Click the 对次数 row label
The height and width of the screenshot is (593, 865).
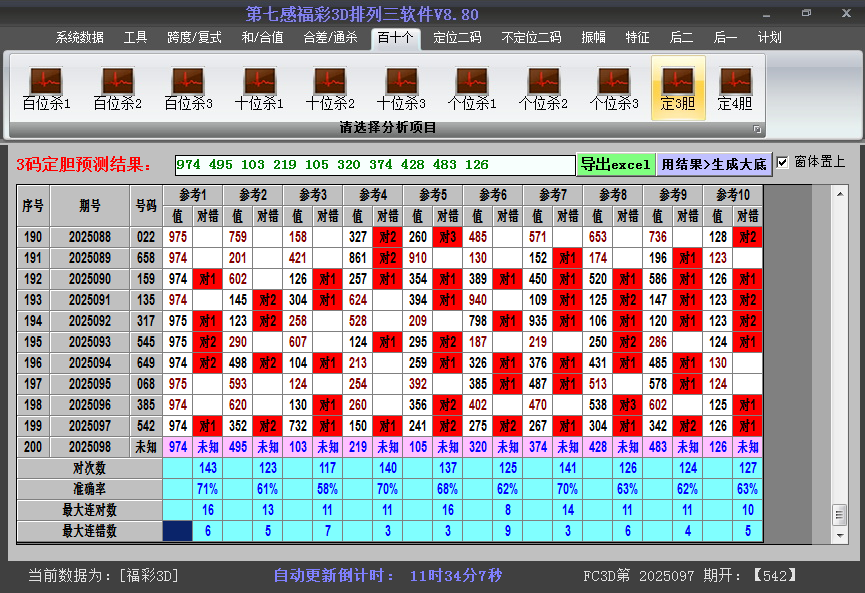[x=89, y=468]
